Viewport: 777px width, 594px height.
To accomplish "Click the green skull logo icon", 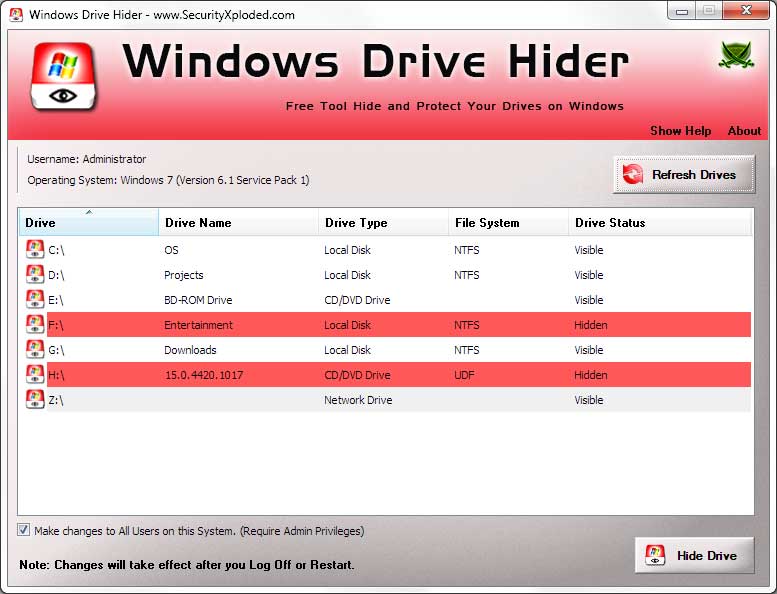I will (736, 54).
